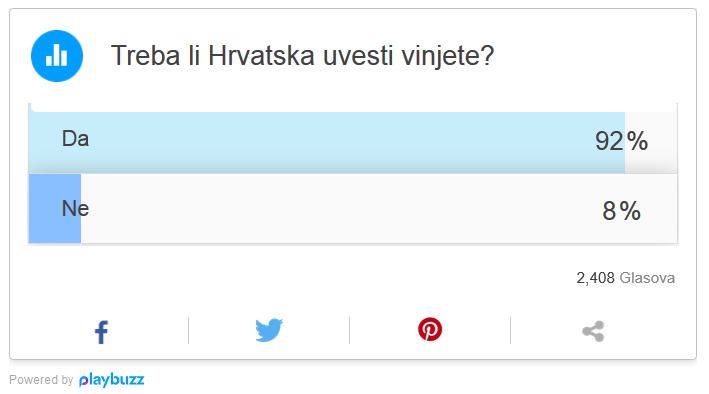
Task: Open the Playbuzz logo link
Action: [x=112, y=380]
